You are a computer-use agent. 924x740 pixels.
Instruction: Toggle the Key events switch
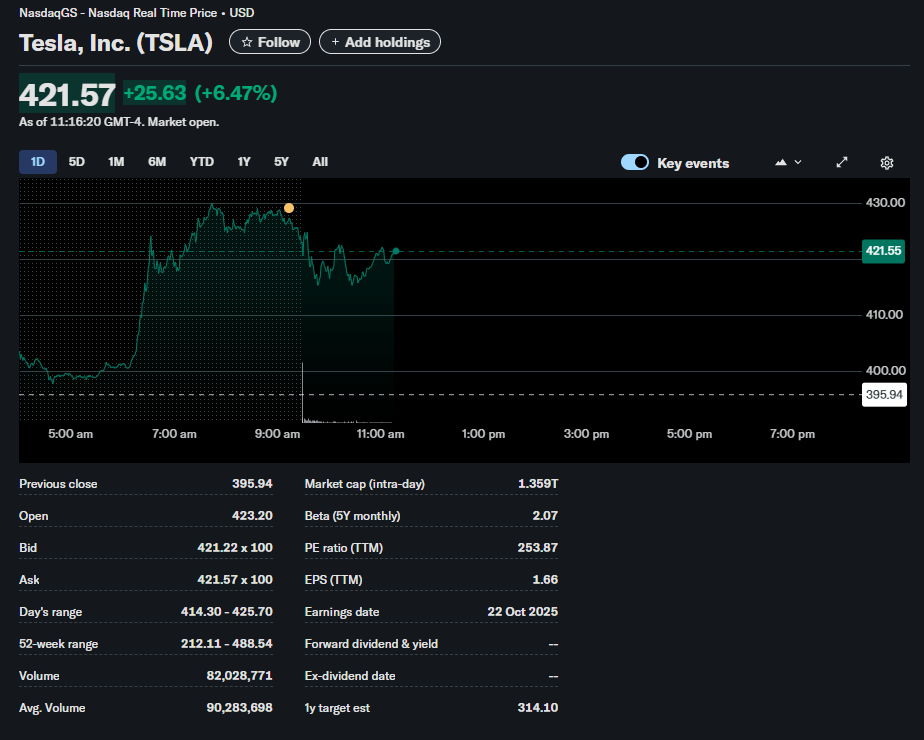(635, 163)
